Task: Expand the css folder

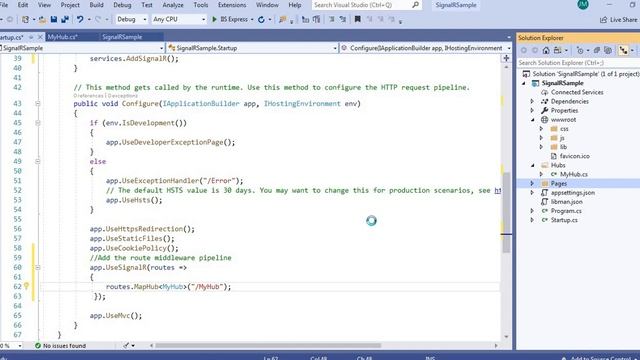Action: click(542, 129)
